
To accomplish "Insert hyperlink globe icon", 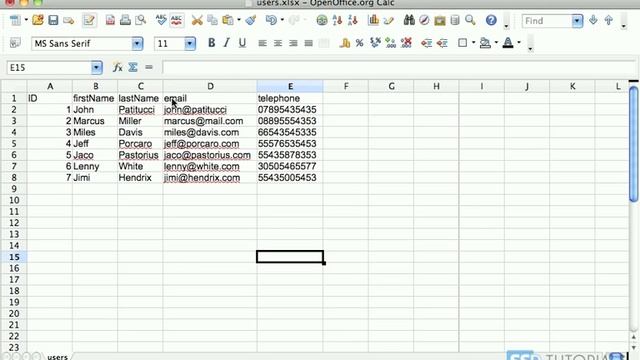I will click(x=322, y=20).
